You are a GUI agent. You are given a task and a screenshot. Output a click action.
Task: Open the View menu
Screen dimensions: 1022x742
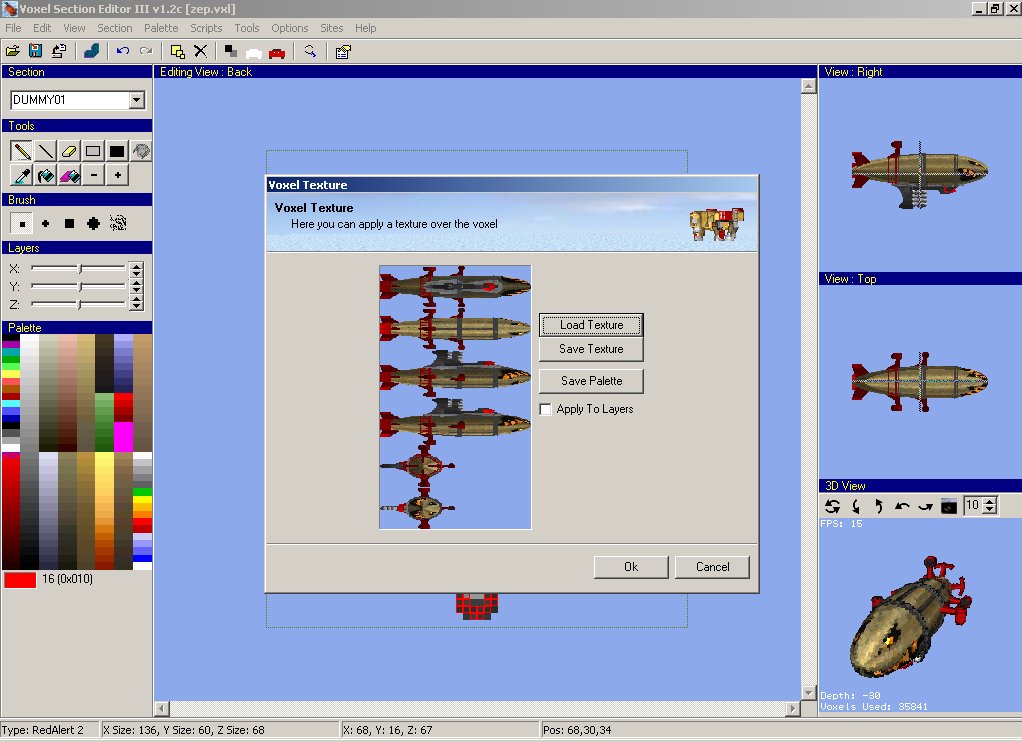pyautogui.click(x=74, y=28)
